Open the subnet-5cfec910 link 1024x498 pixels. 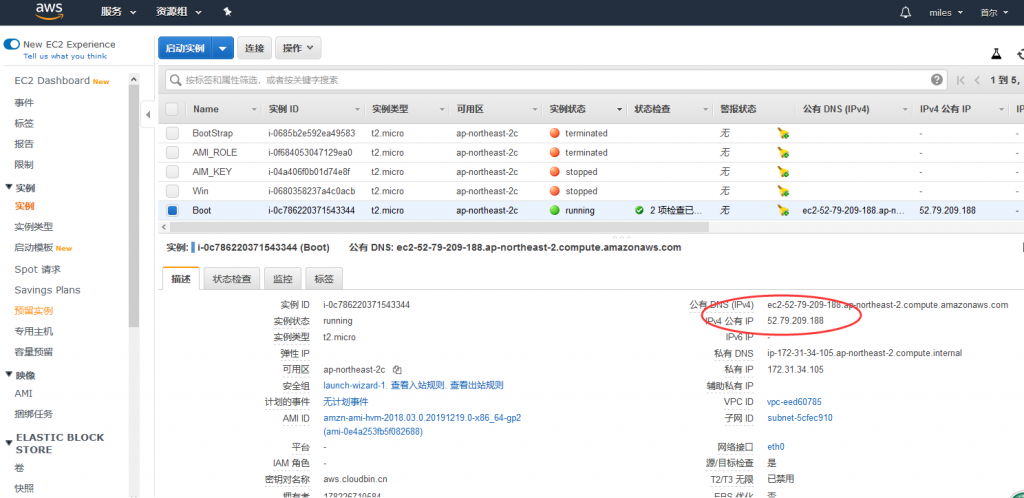tap(800, 418)
